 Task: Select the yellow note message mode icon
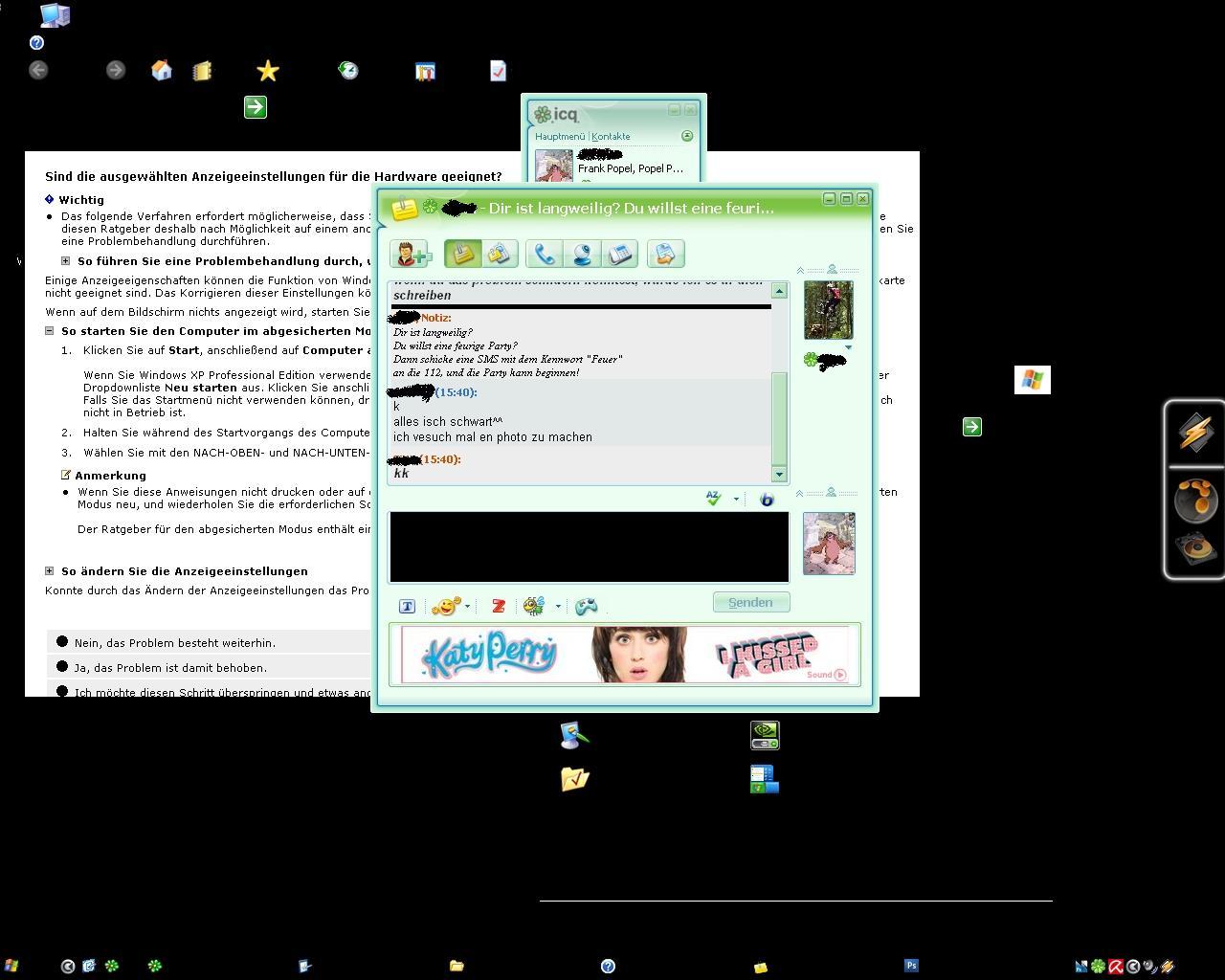tap(463, 254)
